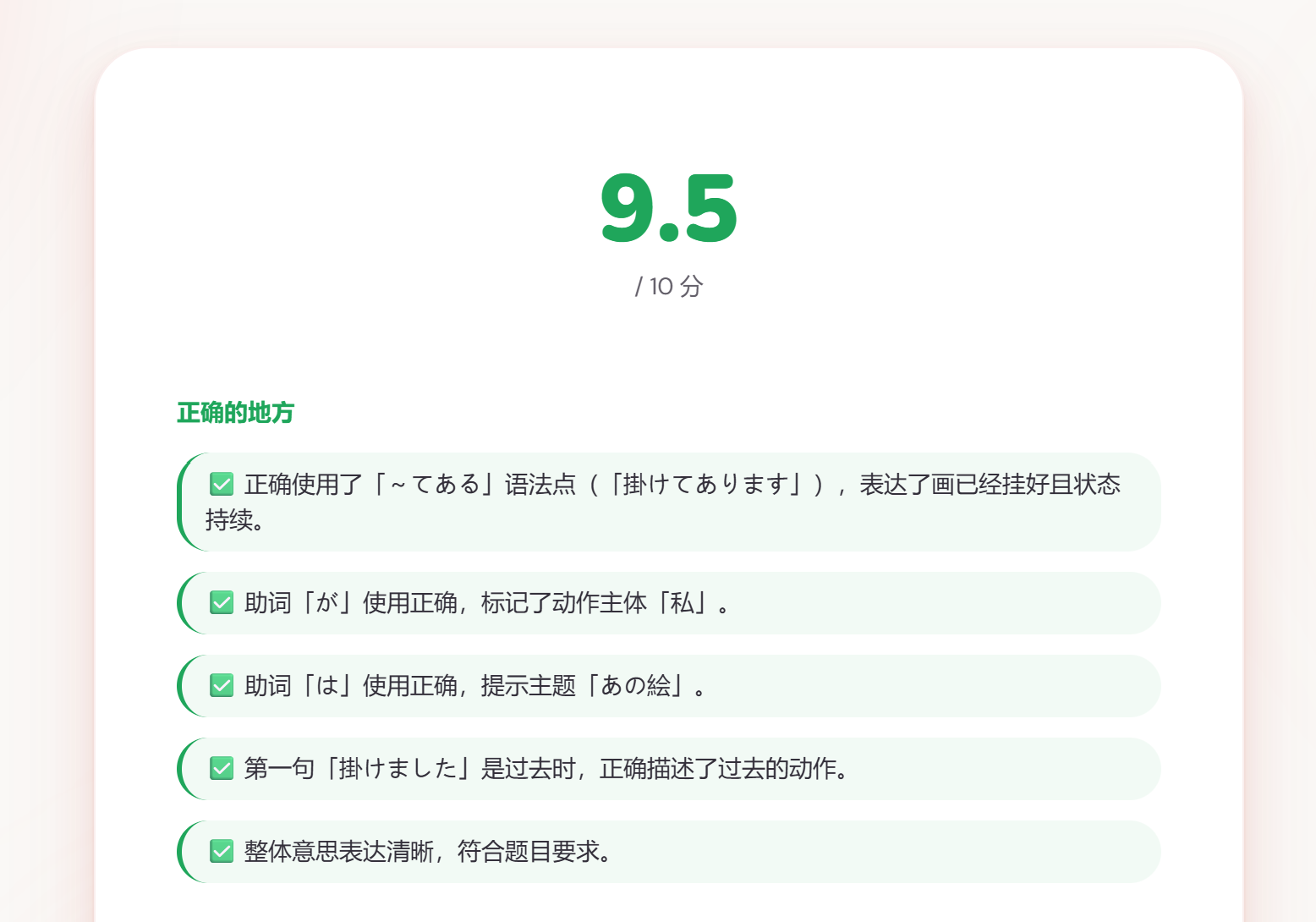Click the 正确的地方 section heading

tap(235, 413)
